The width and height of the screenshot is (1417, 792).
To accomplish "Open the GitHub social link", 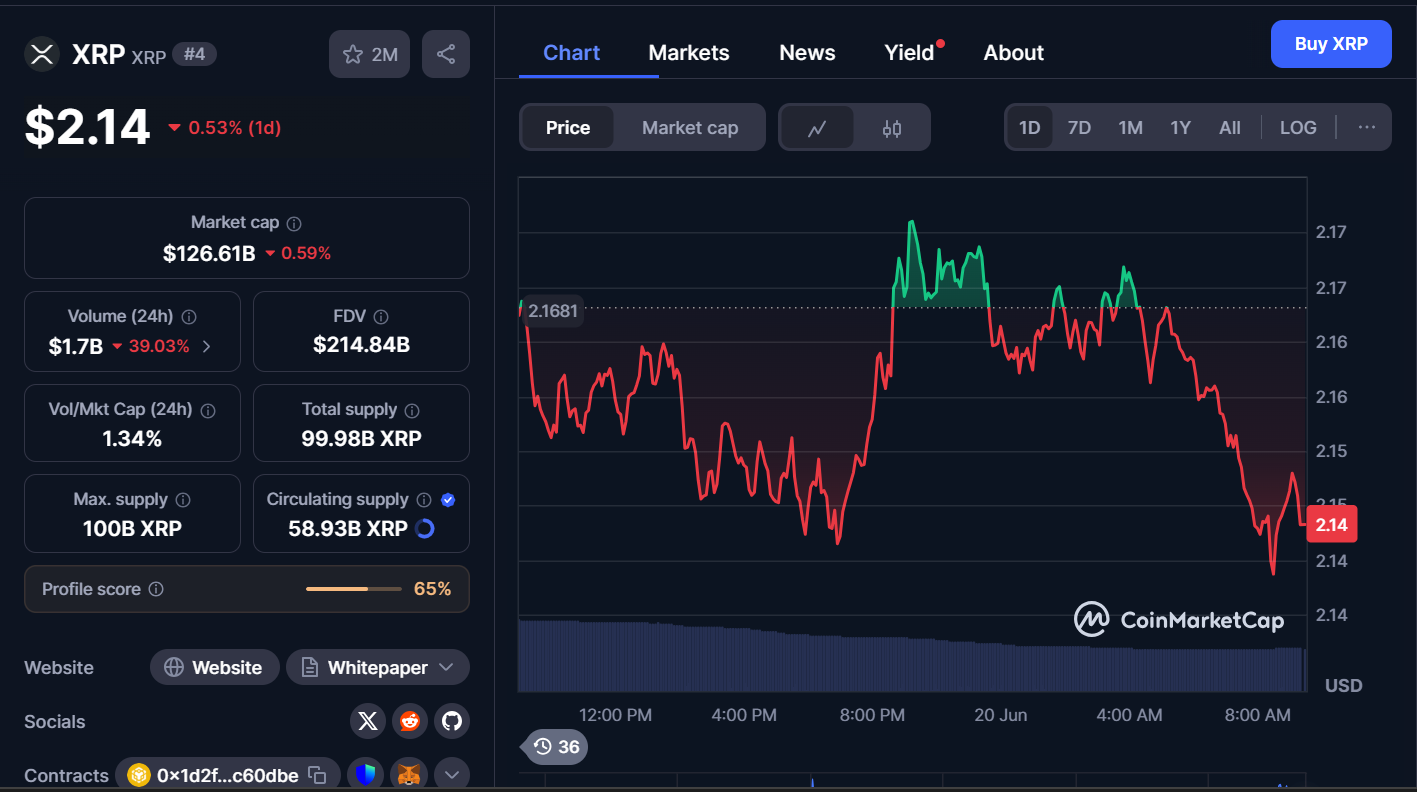I will (452, 721).
